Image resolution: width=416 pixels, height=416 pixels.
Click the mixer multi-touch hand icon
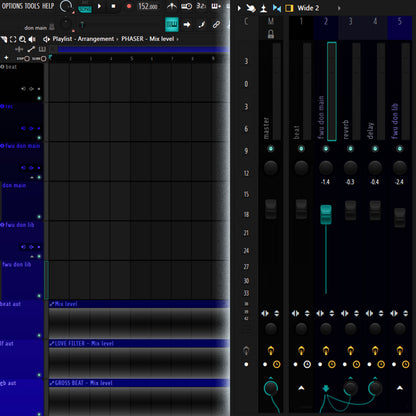coord(251,8)
